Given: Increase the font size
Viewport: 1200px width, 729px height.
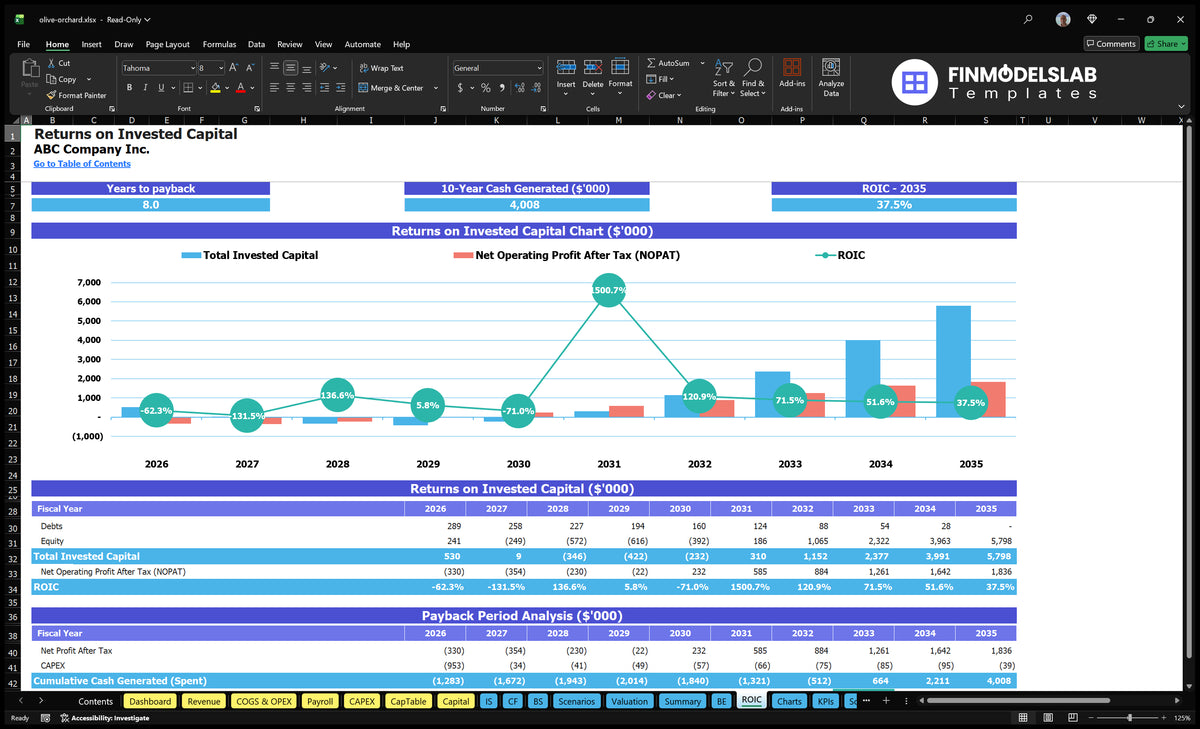Looking at the screenshot, I should pyautogui.click(x=234, y=68).
